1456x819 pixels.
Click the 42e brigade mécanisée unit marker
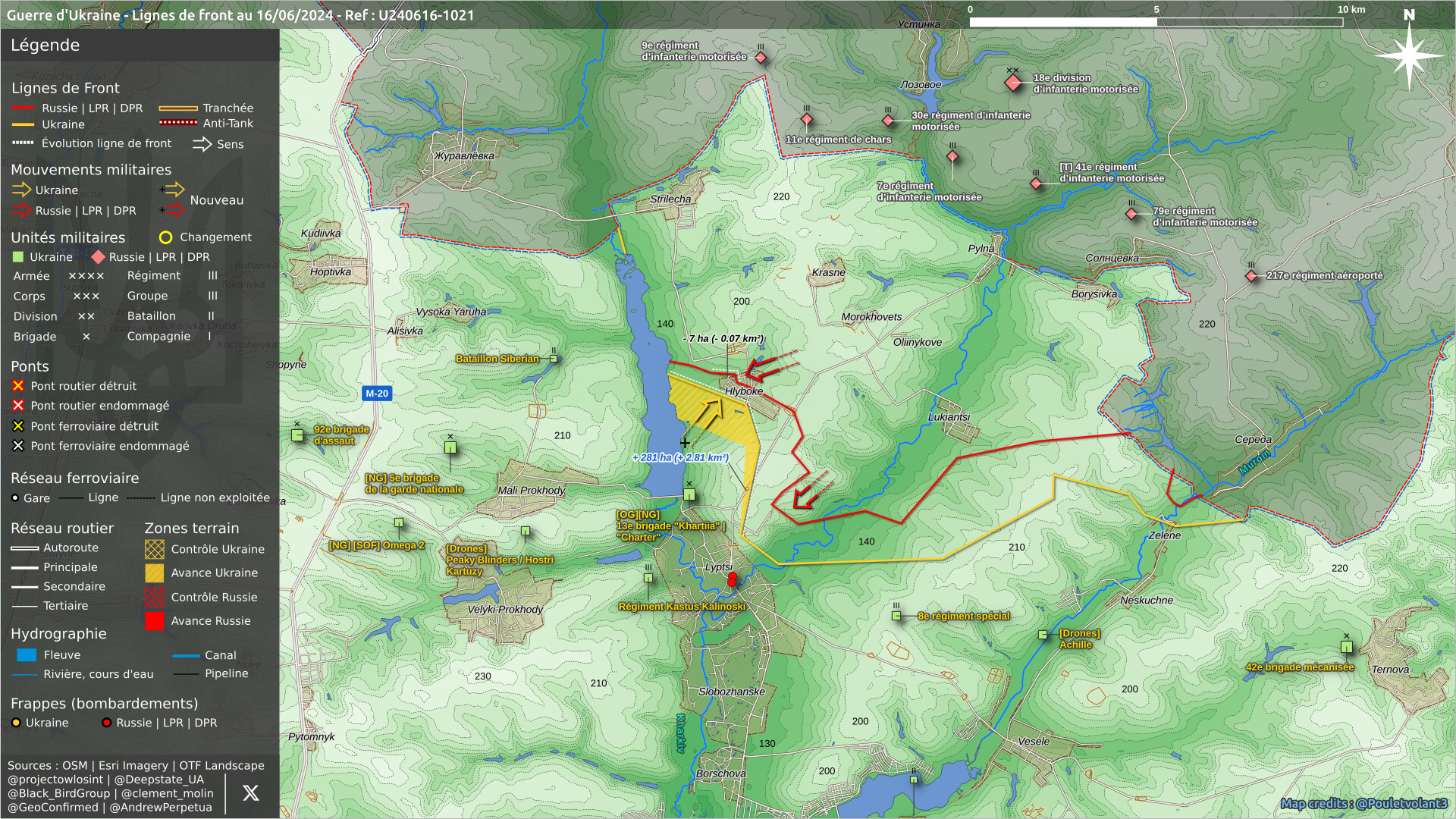click(x=1346, y=647)
